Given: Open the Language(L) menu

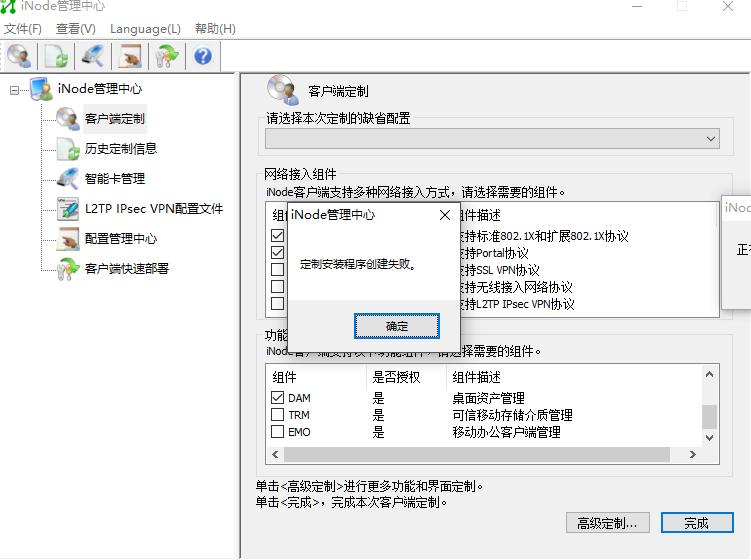Looking at the screenshot, I should tap(145, 29).
